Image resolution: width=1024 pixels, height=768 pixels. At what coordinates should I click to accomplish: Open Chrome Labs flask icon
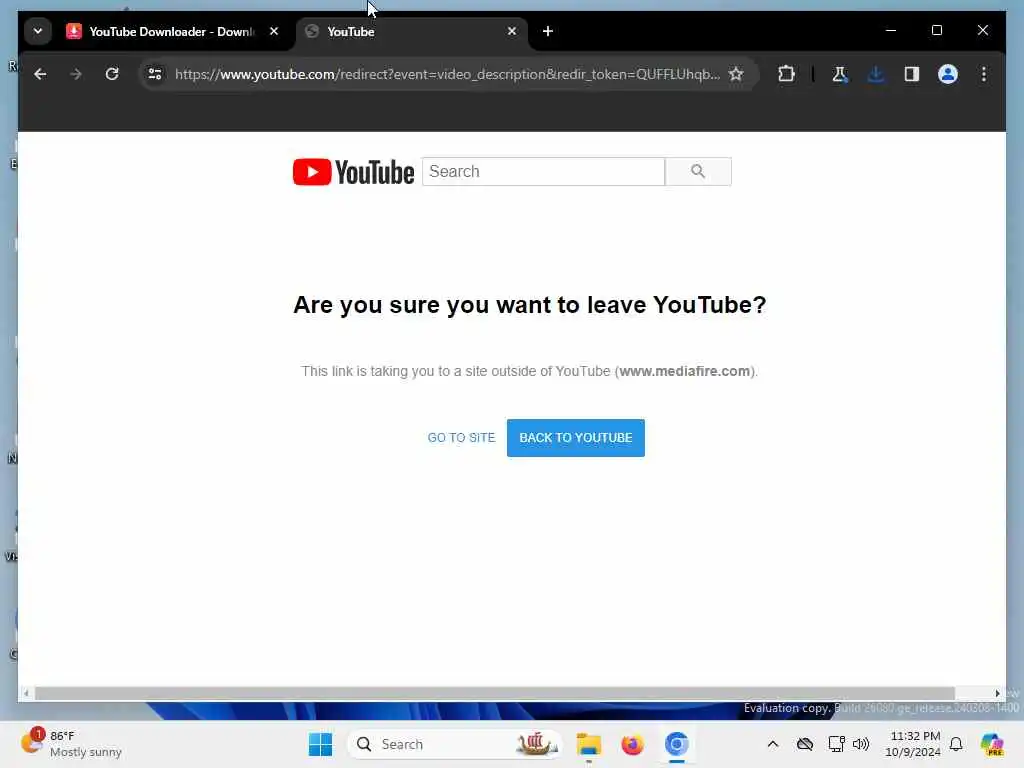[x=840, y=74]
